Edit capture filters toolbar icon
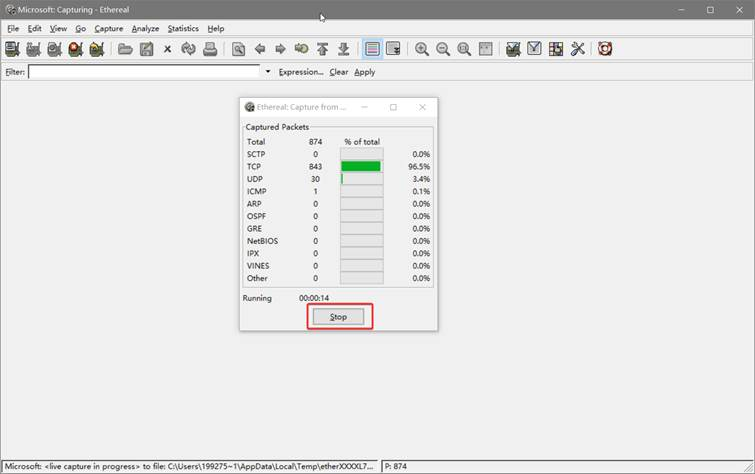This screenshot has height=474, width=755. click(513, 49)
